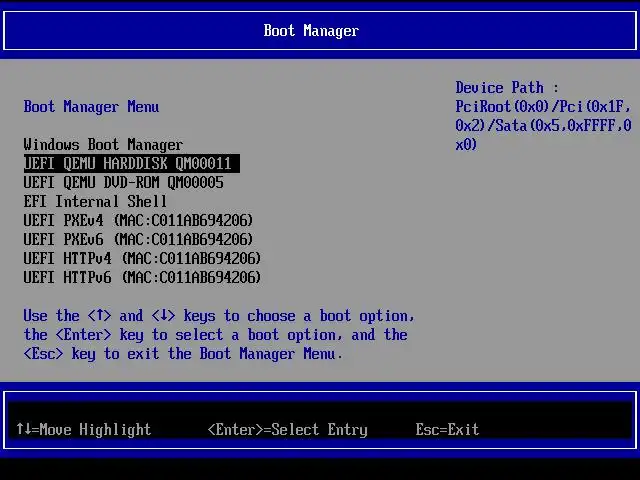The height and width of the screenshot is (480, 640).
Task: Select UEFI PXEv6 network boot entry
Action: click(138, 239)
